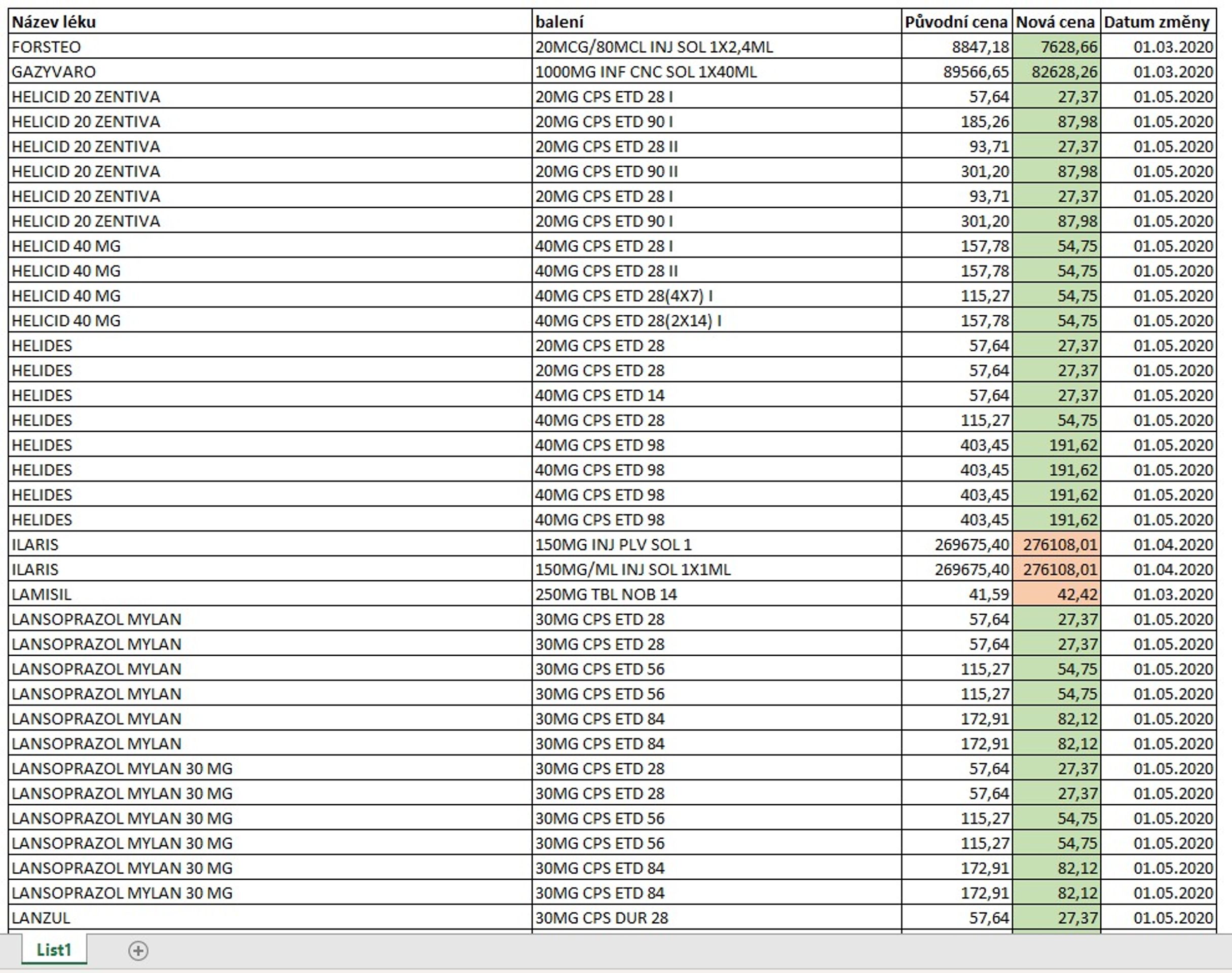
Task: Click date 01.04.2020 in the ILARIS 150MG/ML row
Action: pos(1159,569)
